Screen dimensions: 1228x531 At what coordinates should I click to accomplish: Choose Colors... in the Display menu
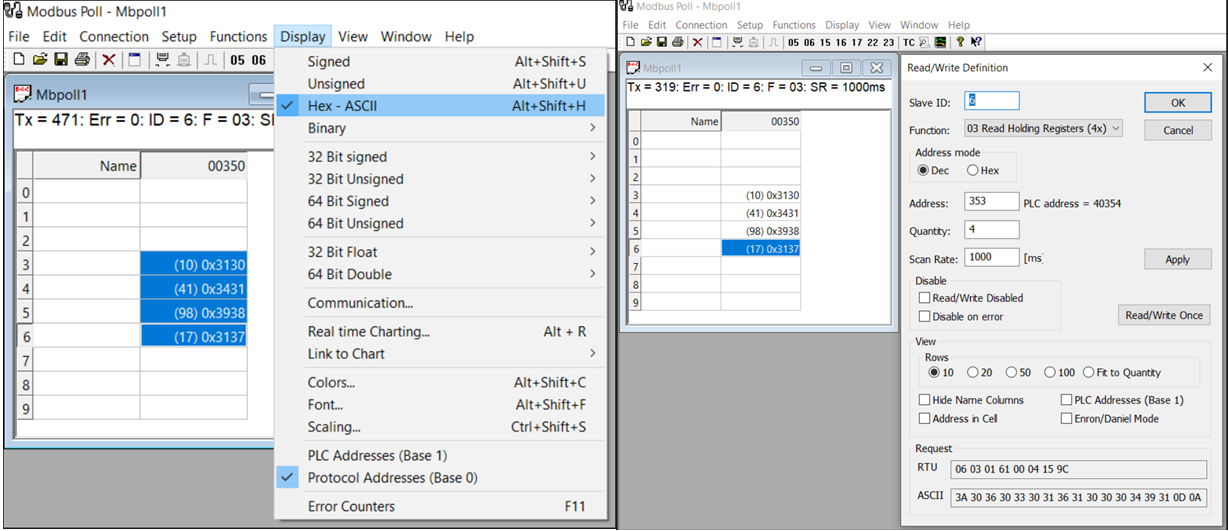(440, 383)
